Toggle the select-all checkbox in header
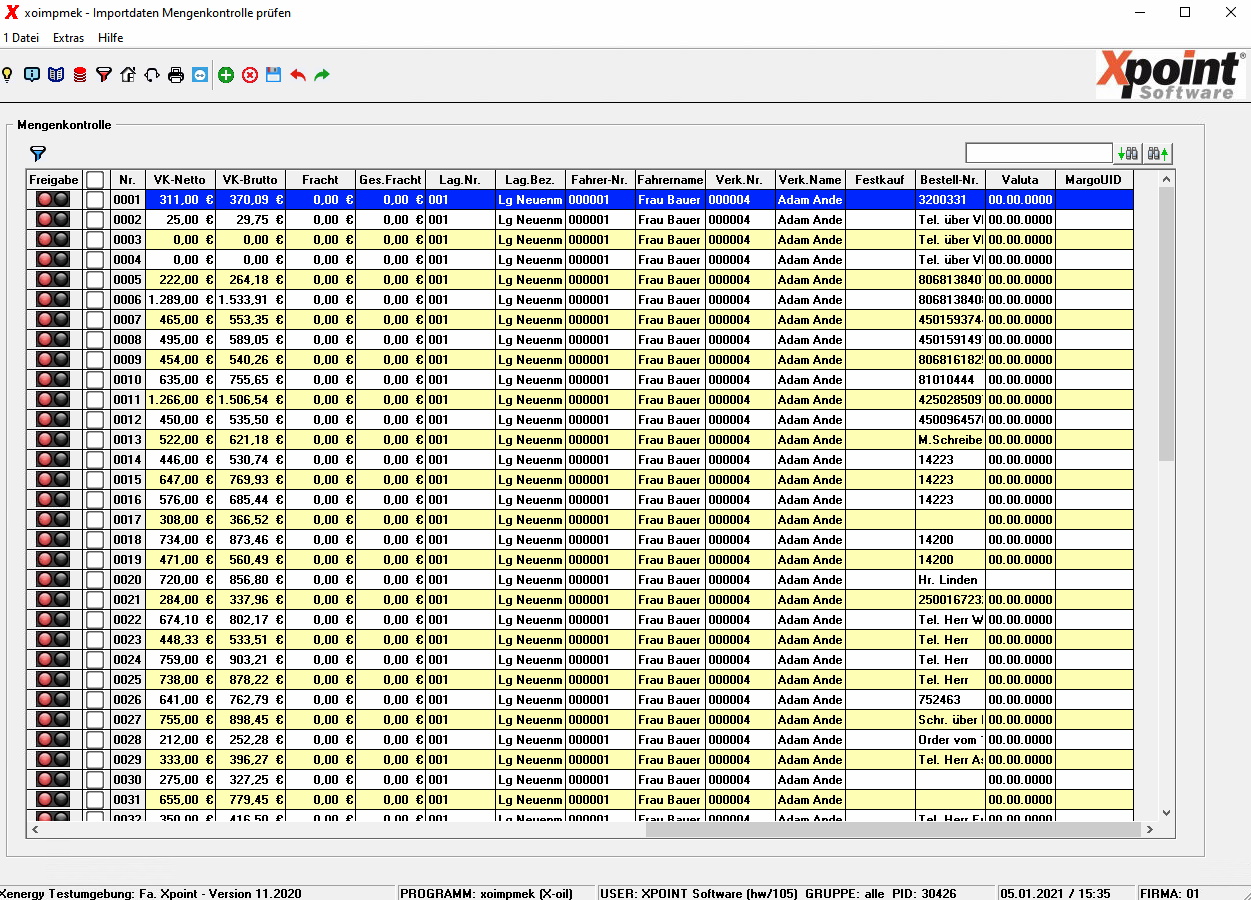 coord(95,180)
